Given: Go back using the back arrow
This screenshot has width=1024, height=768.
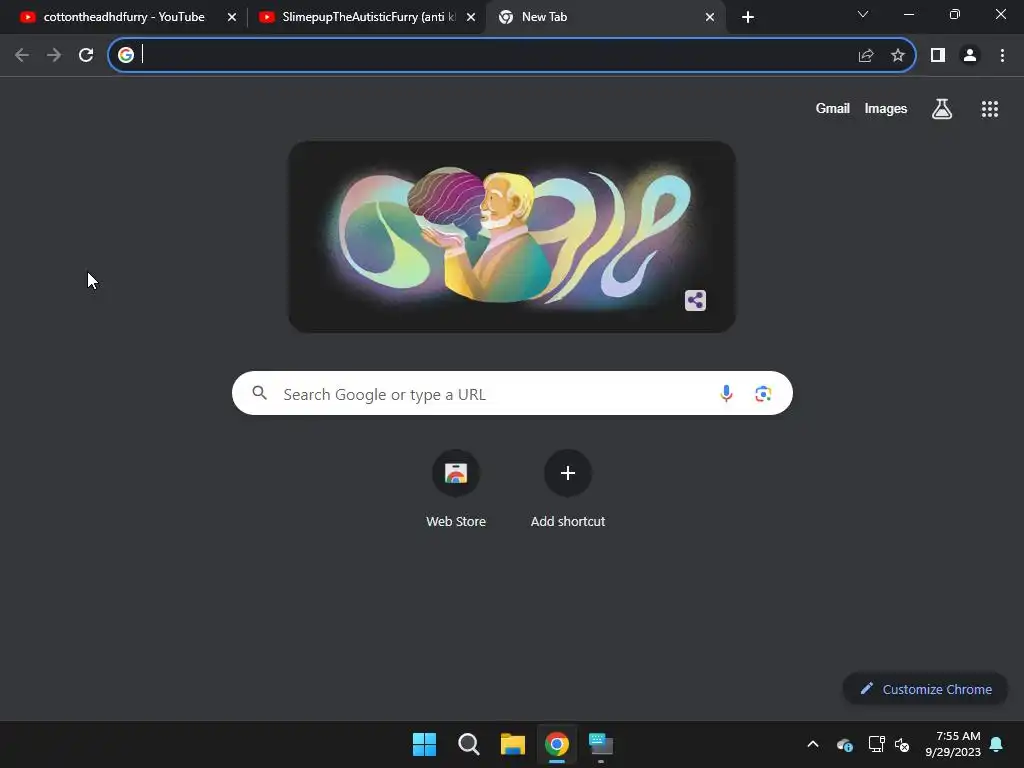Looking at the screenshot, I should [22, 55].
